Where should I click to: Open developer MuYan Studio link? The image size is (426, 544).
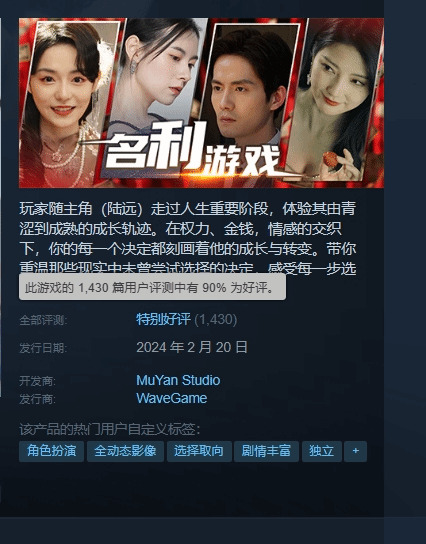click(x=178, y=380)
